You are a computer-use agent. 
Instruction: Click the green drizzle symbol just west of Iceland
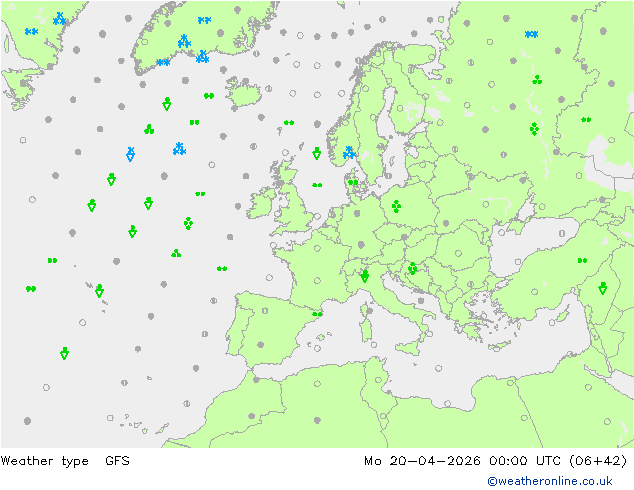click(x=209, y=96)
